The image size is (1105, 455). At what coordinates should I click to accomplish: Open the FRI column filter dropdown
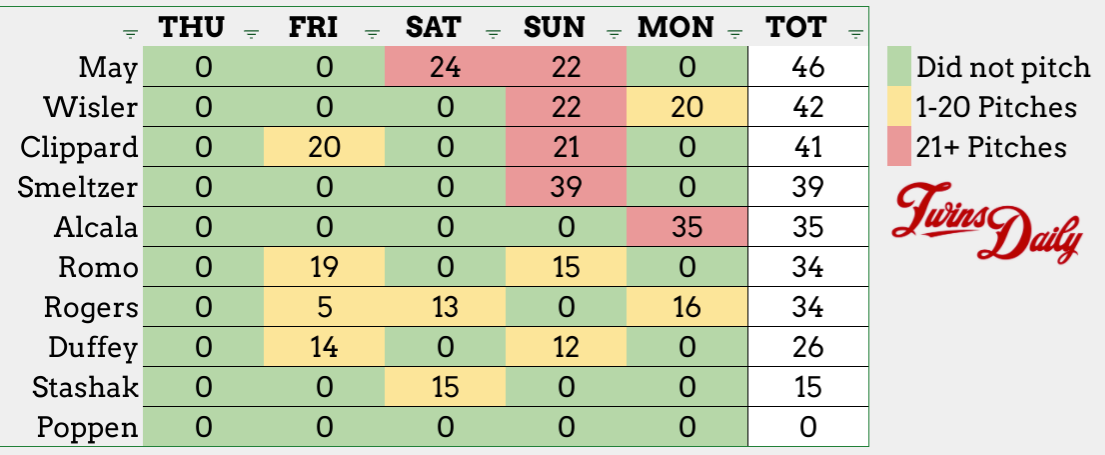coord(372,33)
